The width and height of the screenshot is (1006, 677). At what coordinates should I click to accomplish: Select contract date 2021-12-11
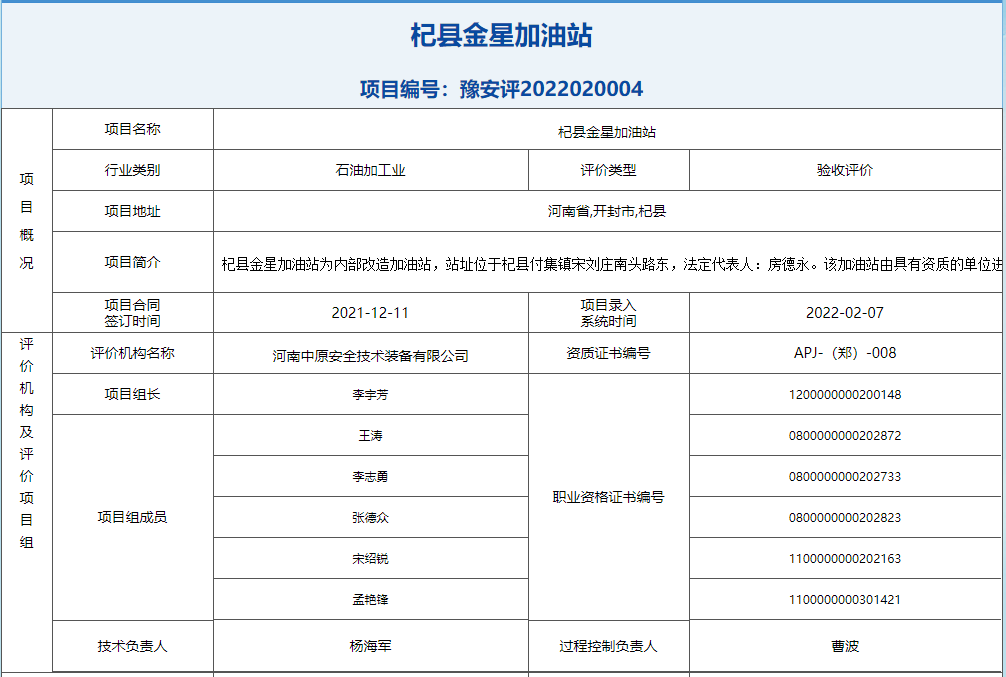point(370,313)
